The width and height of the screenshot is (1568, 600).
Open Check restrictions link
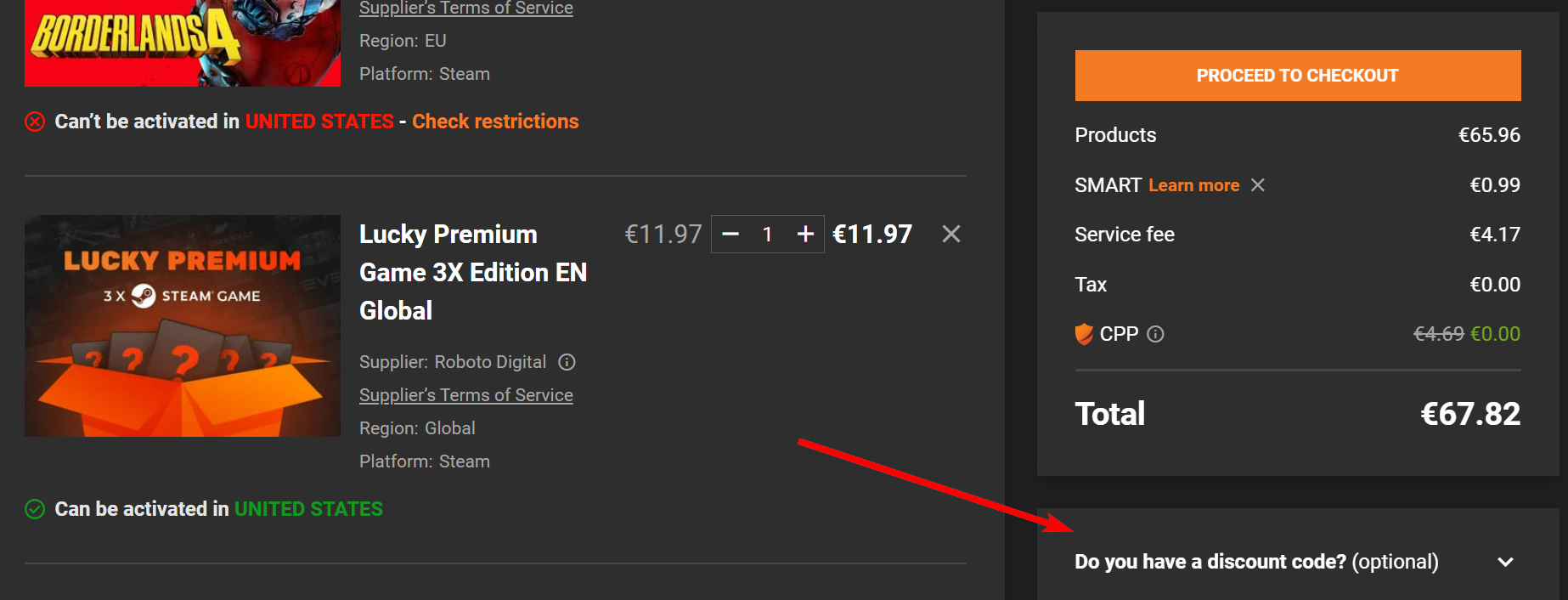tap(495, 122)
